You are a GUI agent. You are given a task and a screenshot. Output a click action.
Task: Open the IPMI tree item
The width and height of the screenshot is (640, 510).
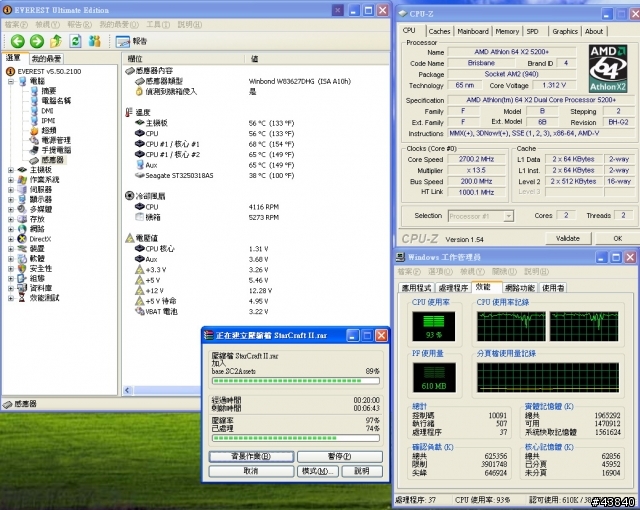(43, 121)
